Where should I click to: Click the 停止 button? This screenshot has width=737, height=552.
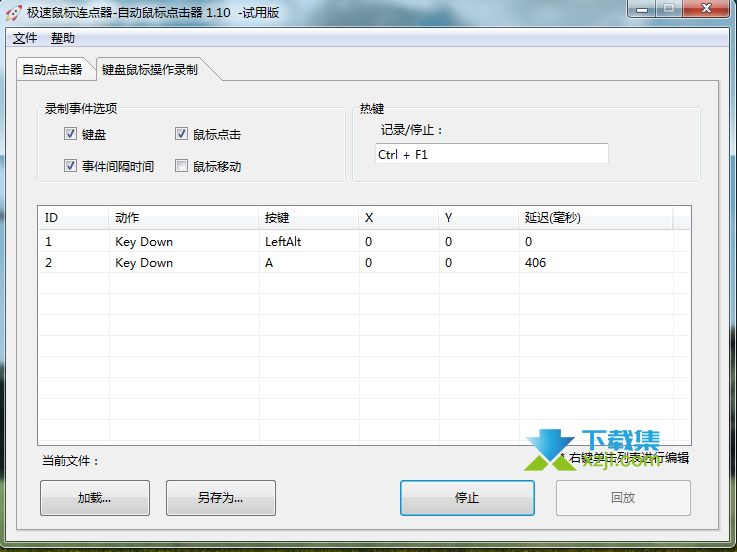pyautogui.click(x=467, y=498)
